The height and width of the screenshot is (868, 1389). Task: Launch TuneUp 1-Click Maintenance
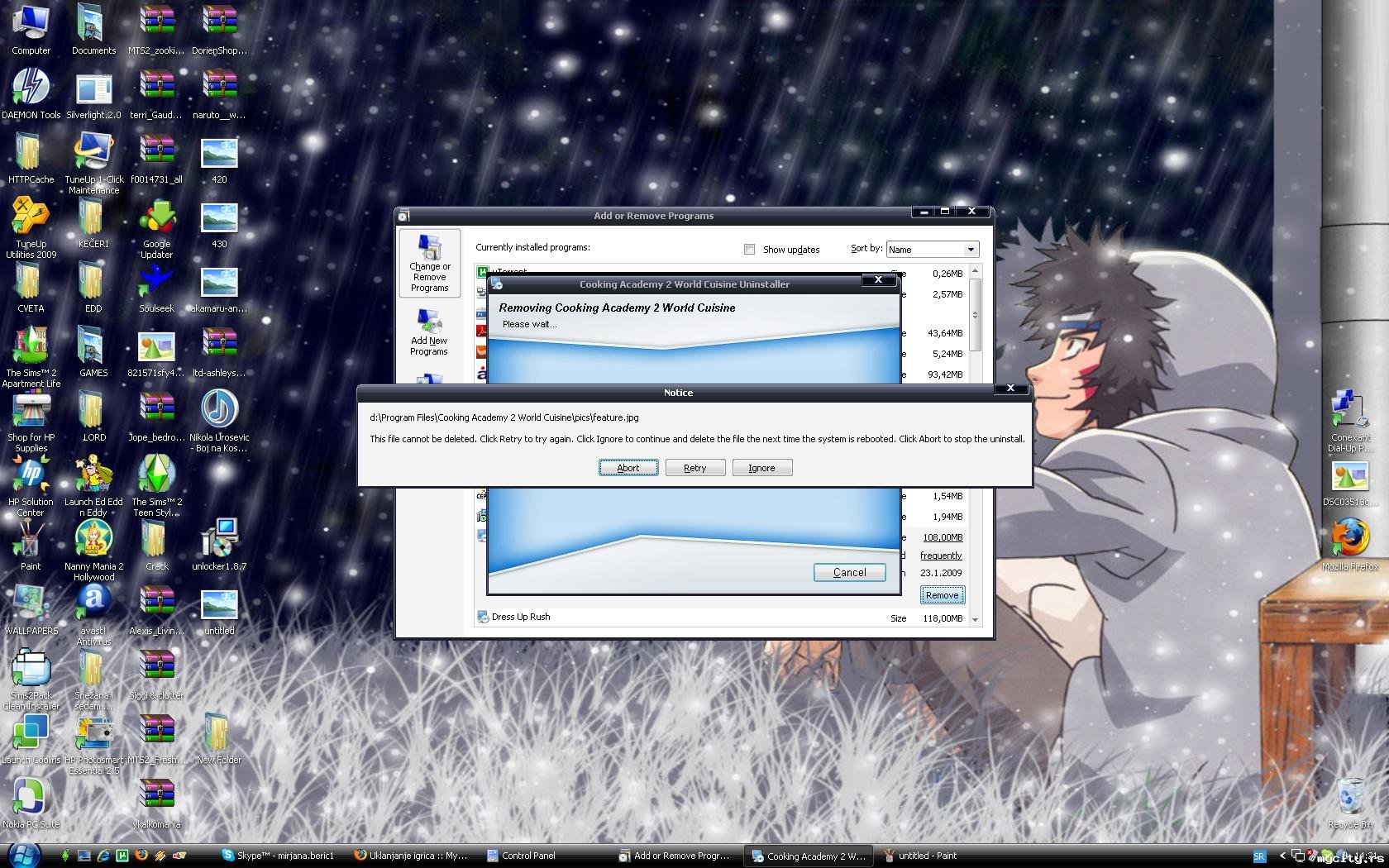point(93,164)
